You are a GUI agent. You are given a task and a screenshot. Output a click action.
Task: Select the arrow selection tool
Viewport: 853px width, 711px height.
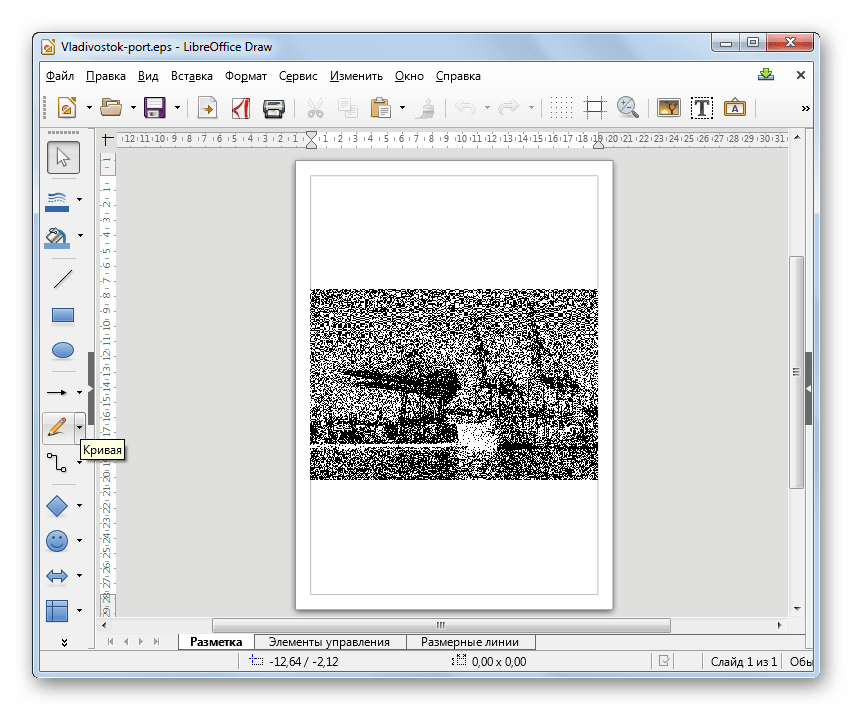click(x=62, y=158)
